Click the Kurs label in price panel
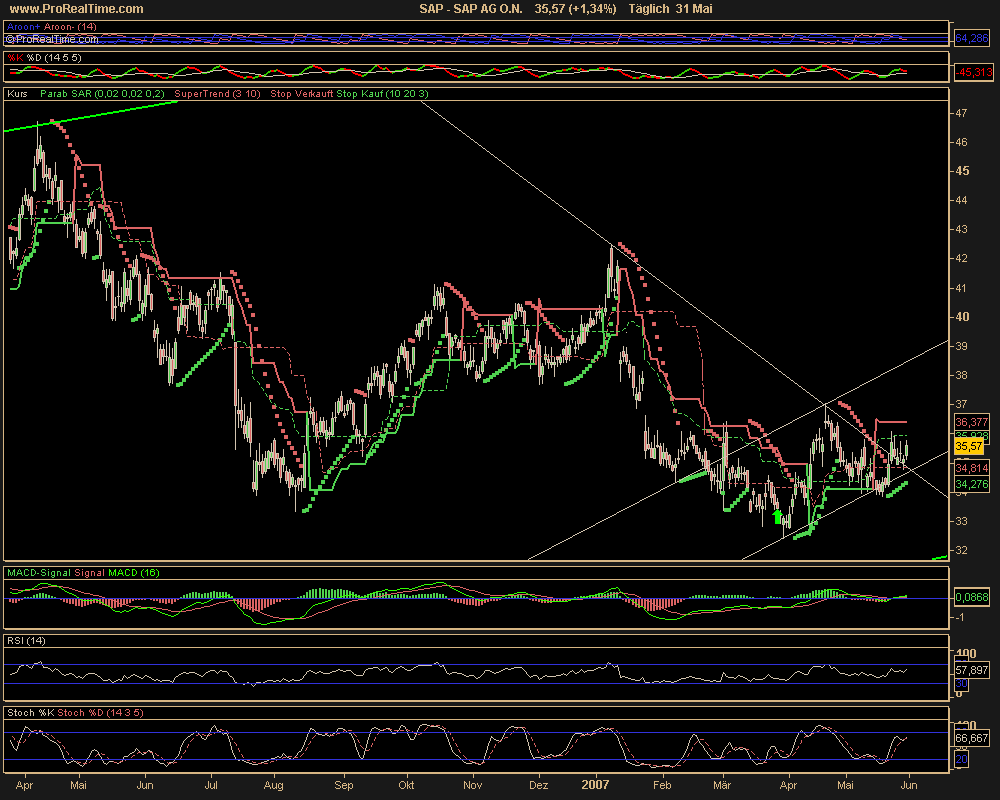 tap(16, 93)
